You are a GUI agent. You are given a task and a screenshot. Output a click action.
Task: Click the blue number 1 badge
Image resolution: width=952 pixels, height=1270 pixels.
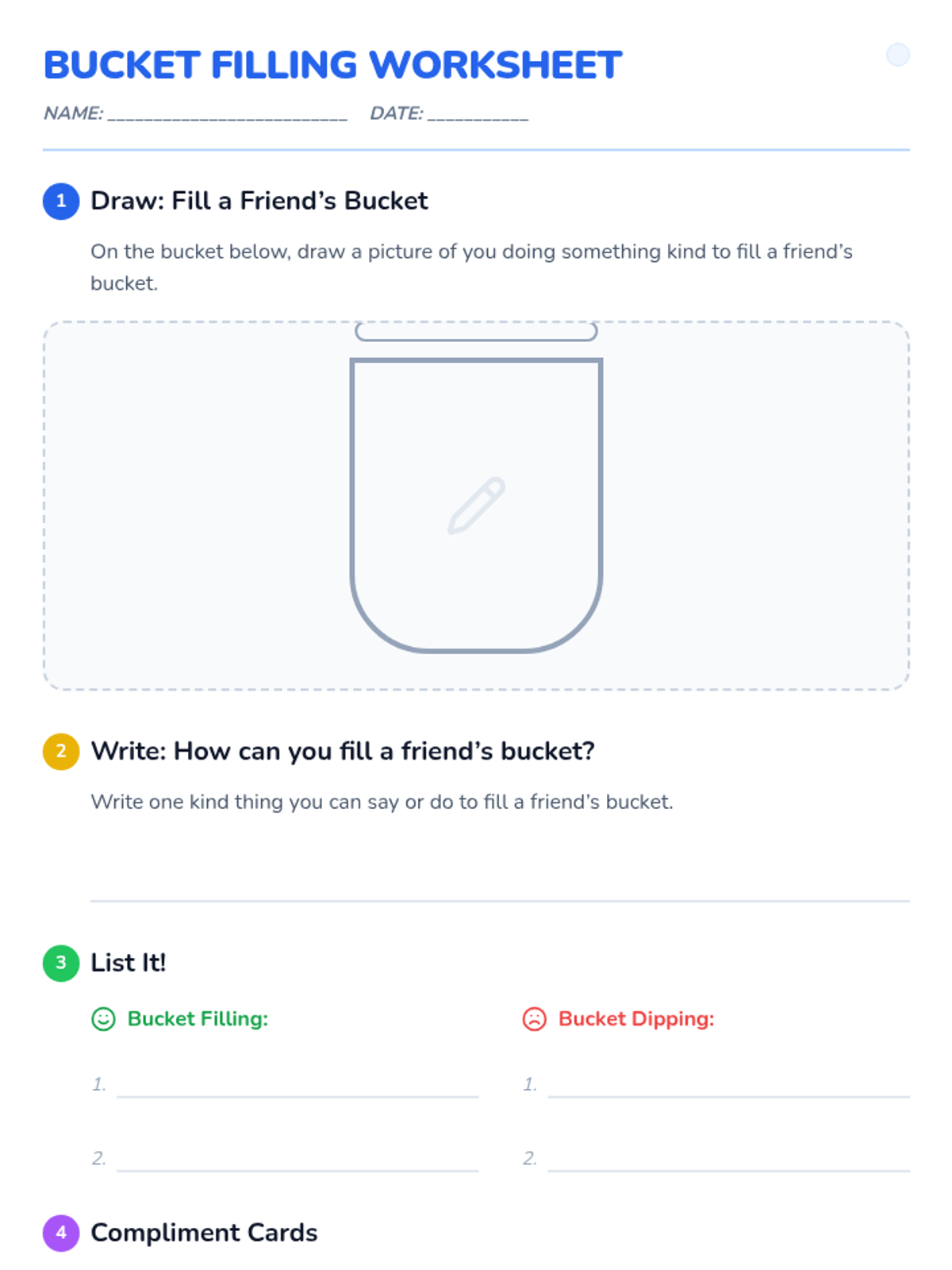point(61,202)
